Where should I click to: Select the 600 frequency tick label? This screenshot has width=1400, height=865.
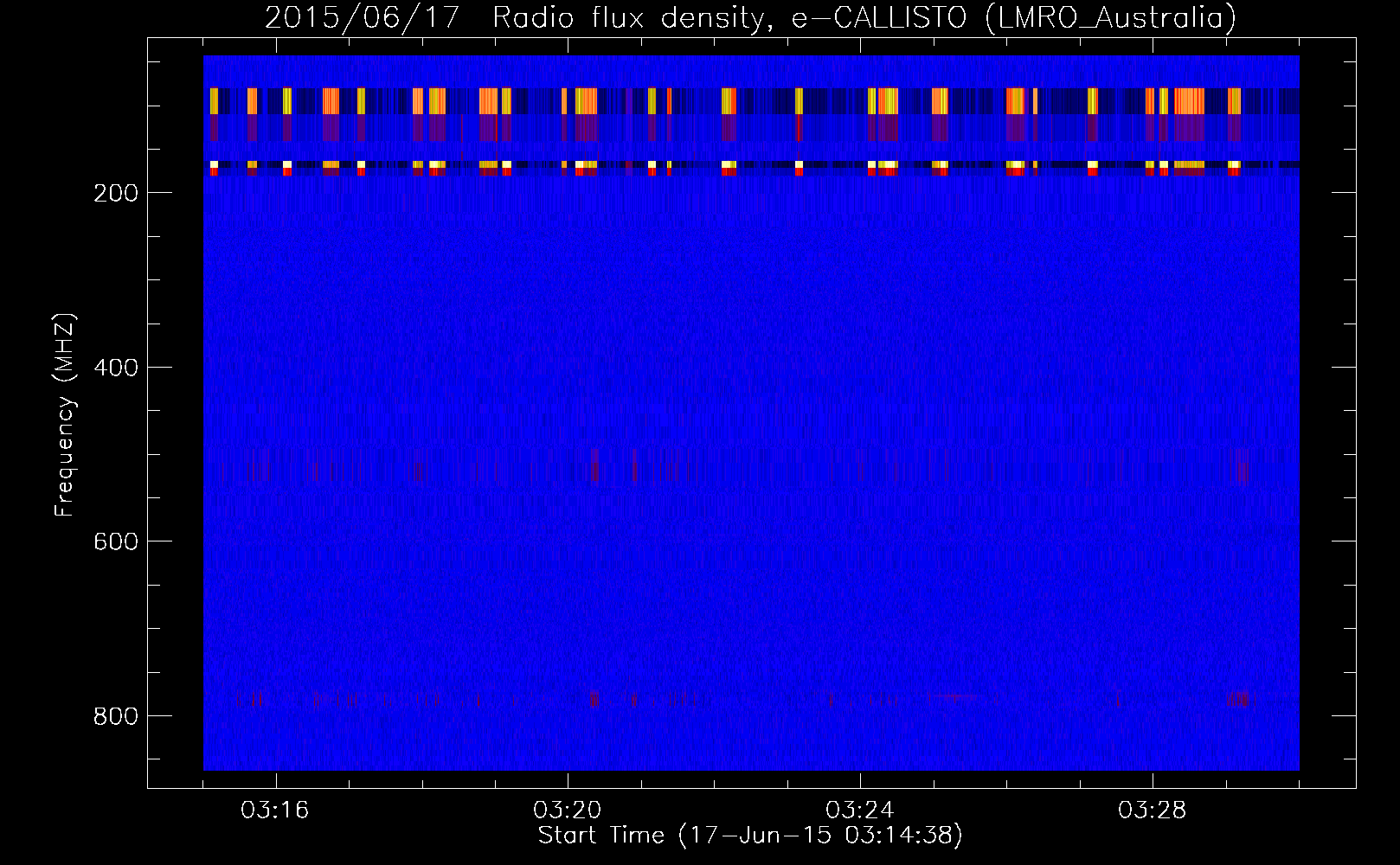(x=116, y=541)
